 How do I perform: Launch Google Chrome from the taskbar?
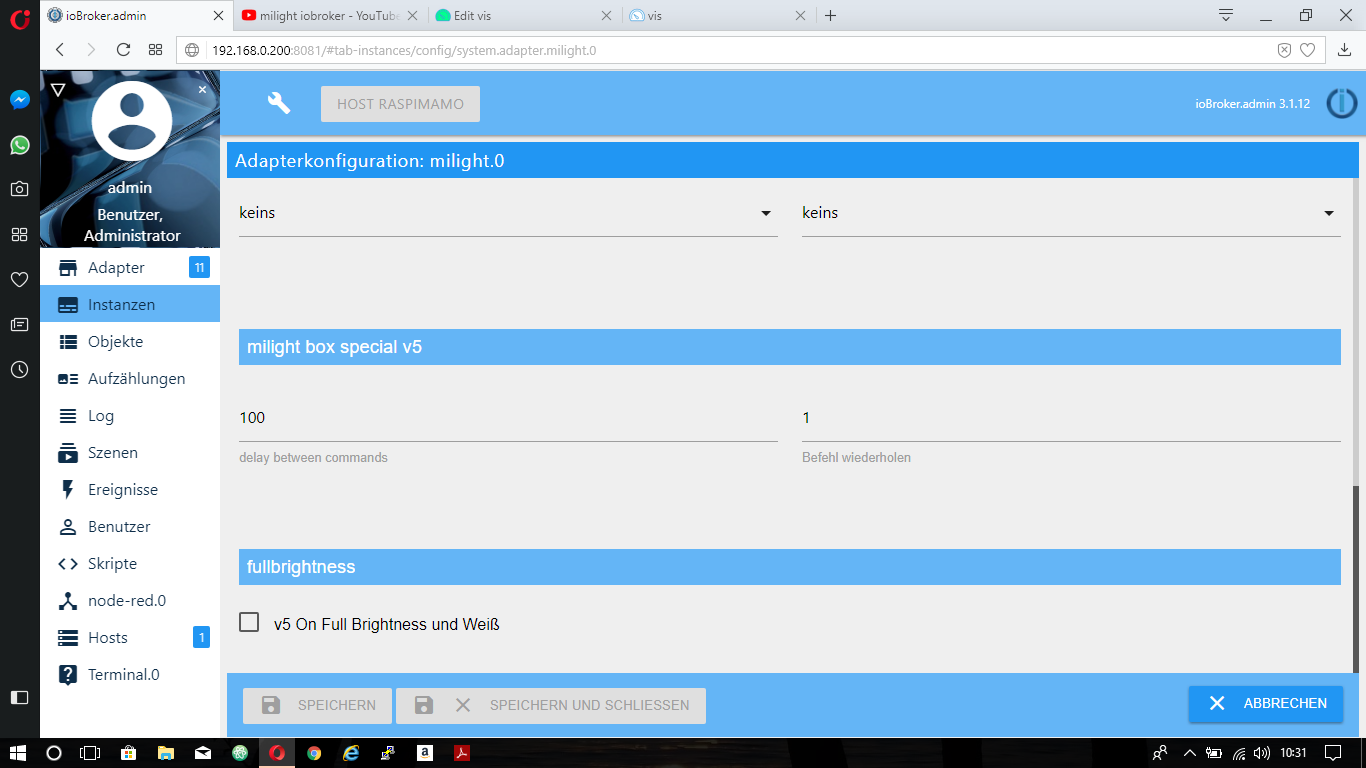coord(314,753)
